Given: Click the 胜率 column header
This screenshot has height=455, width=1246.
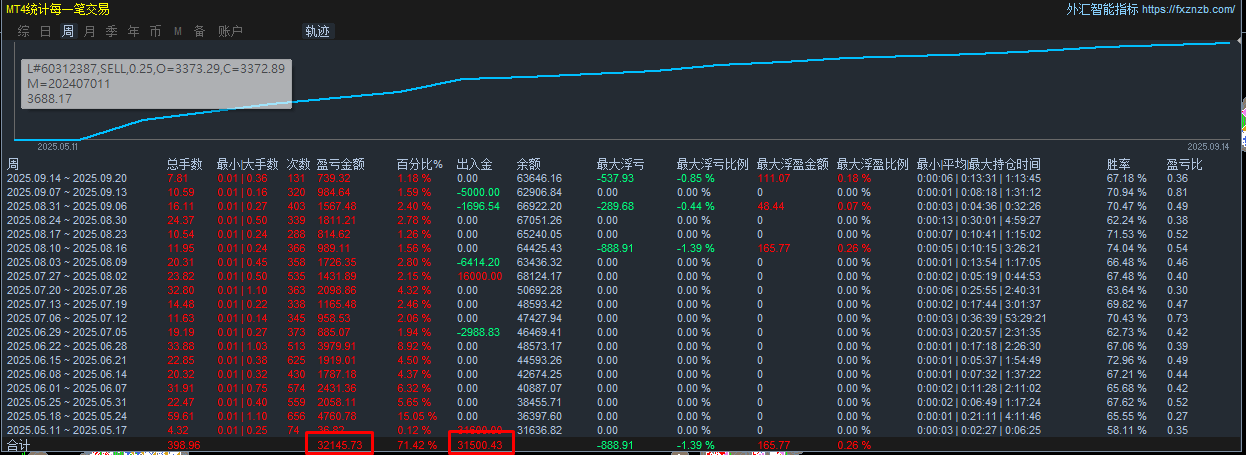Looking at the screenshot, I should [1118, 164].
